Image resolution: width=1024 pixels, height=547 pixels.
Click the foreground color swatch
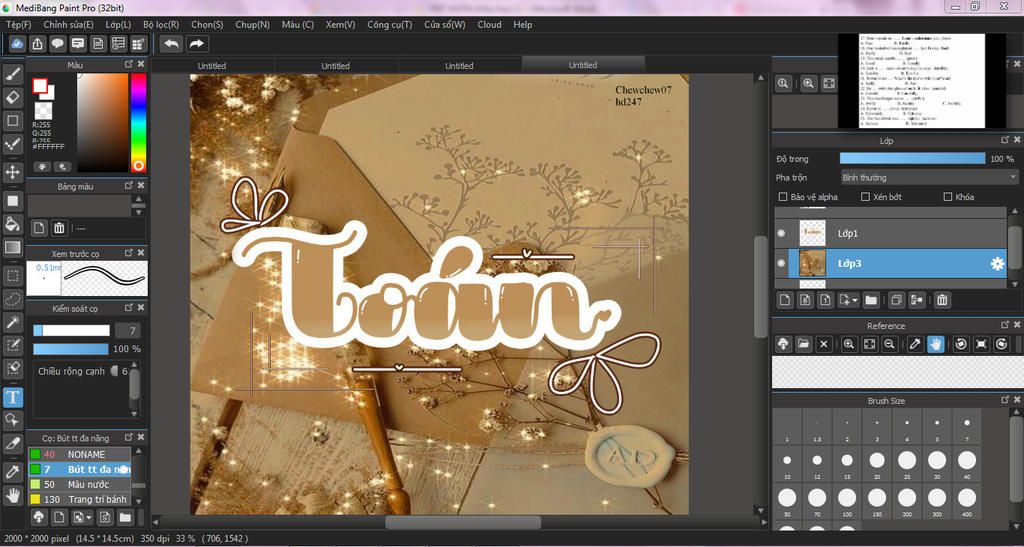point(40,85)
